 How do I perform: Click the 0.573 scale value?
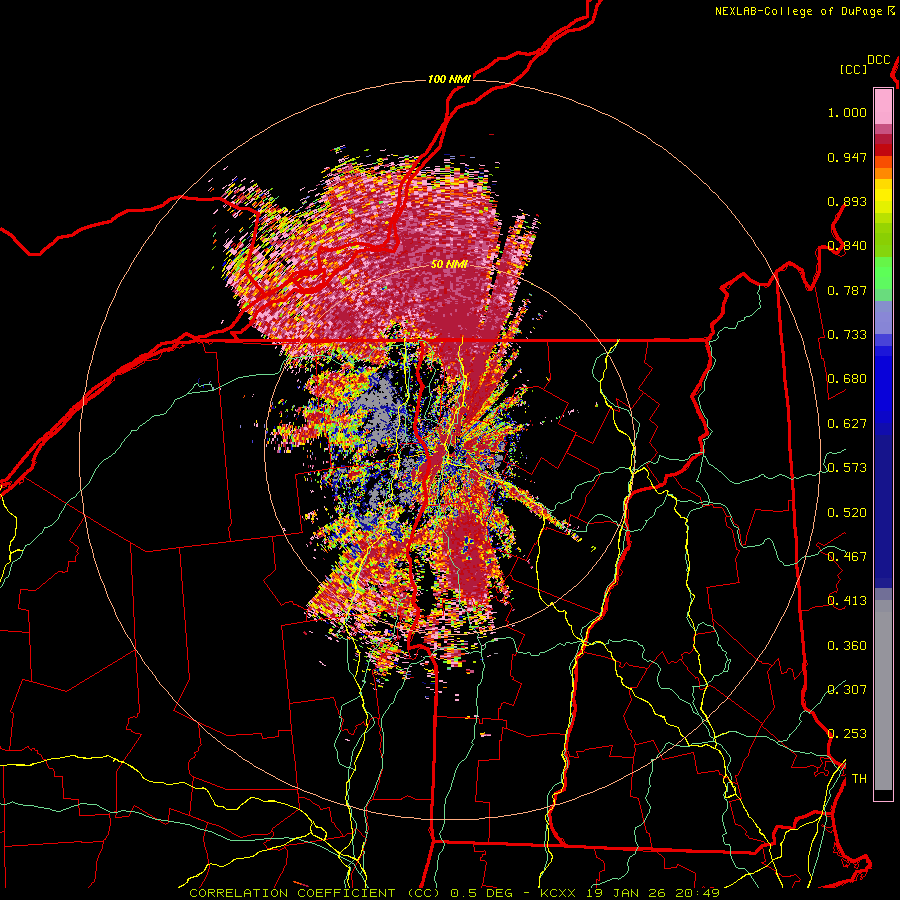[847, 468]
